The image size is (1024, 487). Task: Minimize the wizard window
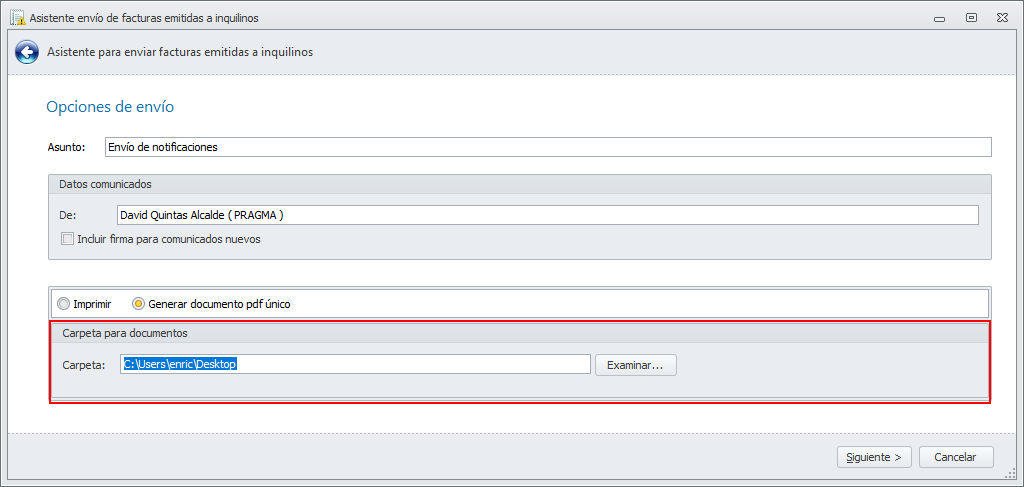[x=939, y=18]
